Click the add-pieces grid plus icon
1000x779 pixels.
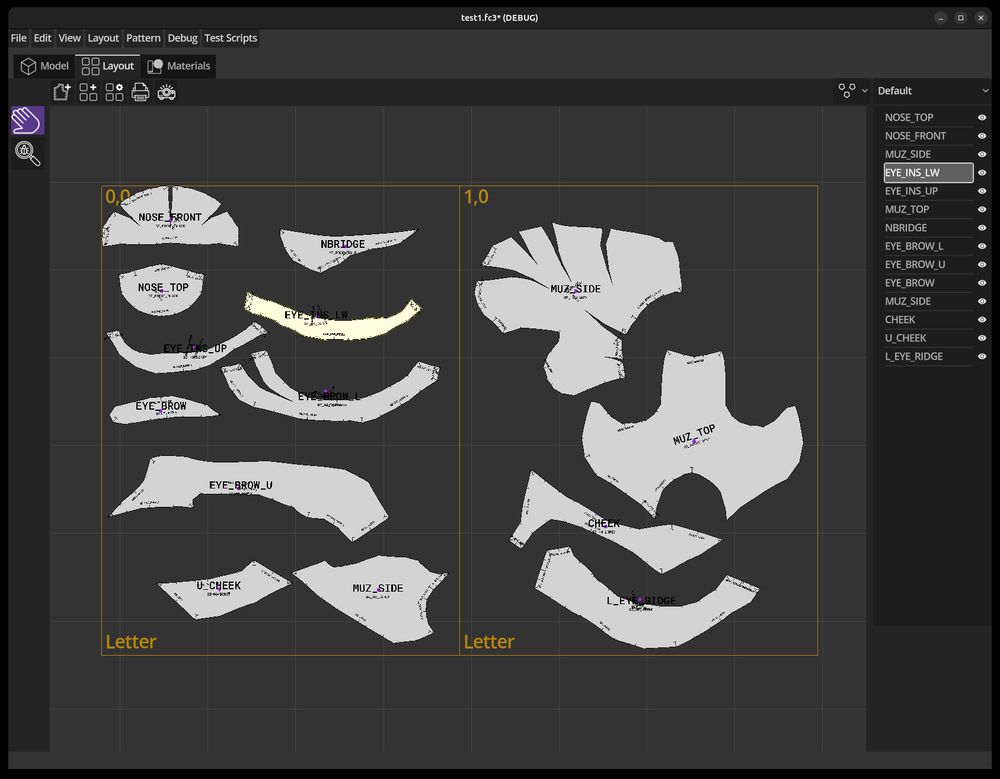pyautogui.click(x=88, y=93)
